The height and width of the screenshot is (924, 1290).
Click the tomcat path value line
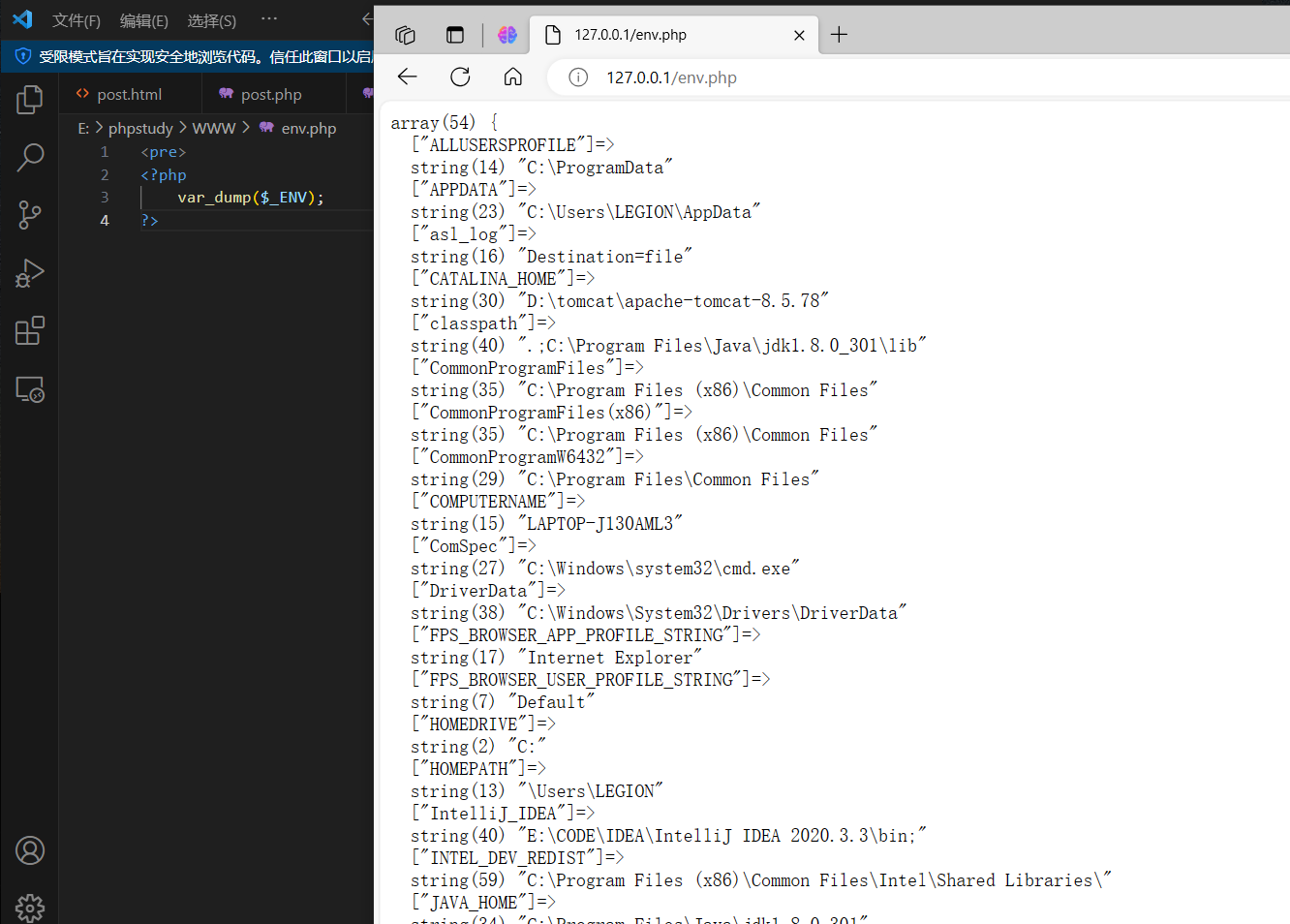(620, 301)
